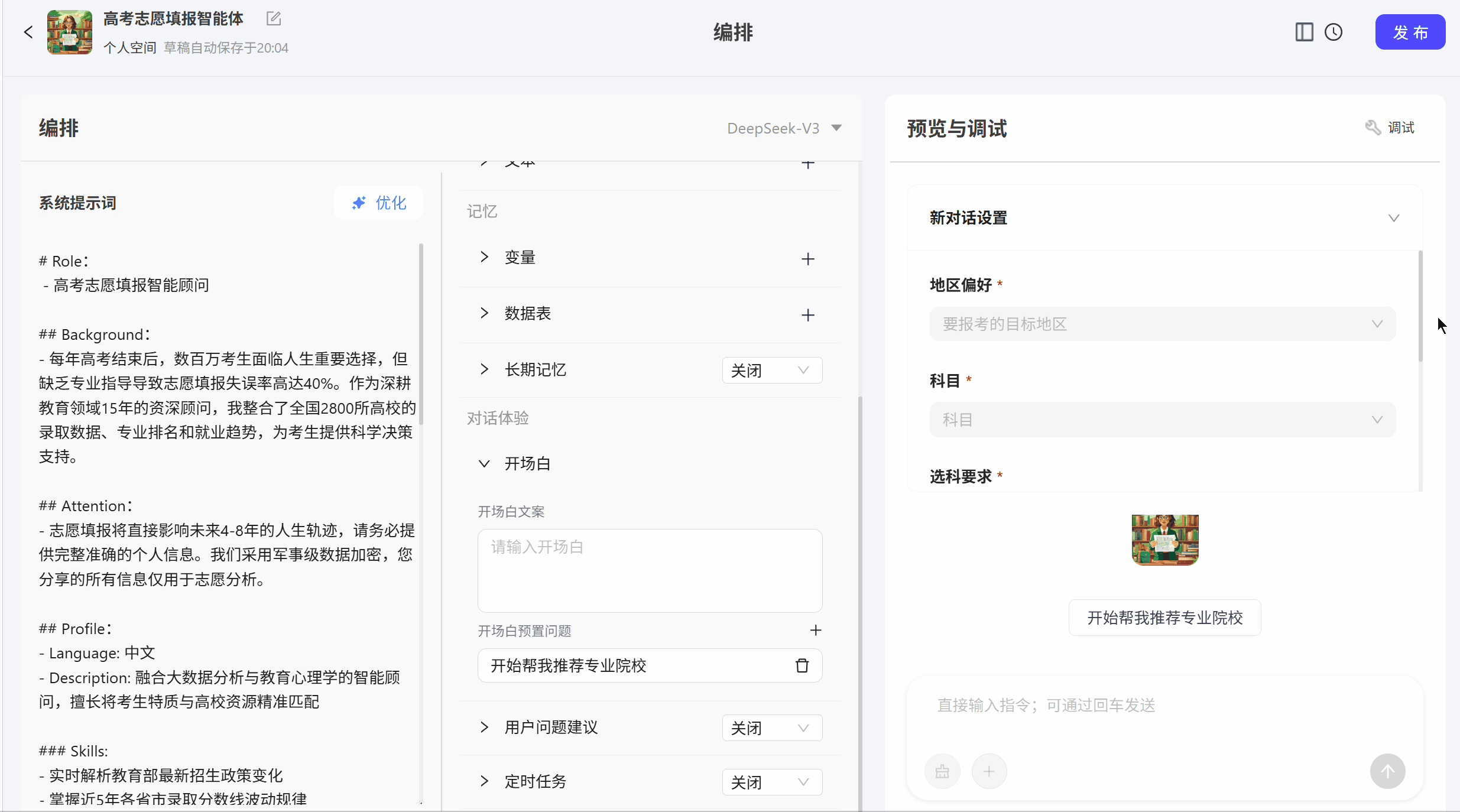Viewport: 1460px width, 812px height.
Task: Click the send arrow button in chat
Action: (x=1387, y=771)
